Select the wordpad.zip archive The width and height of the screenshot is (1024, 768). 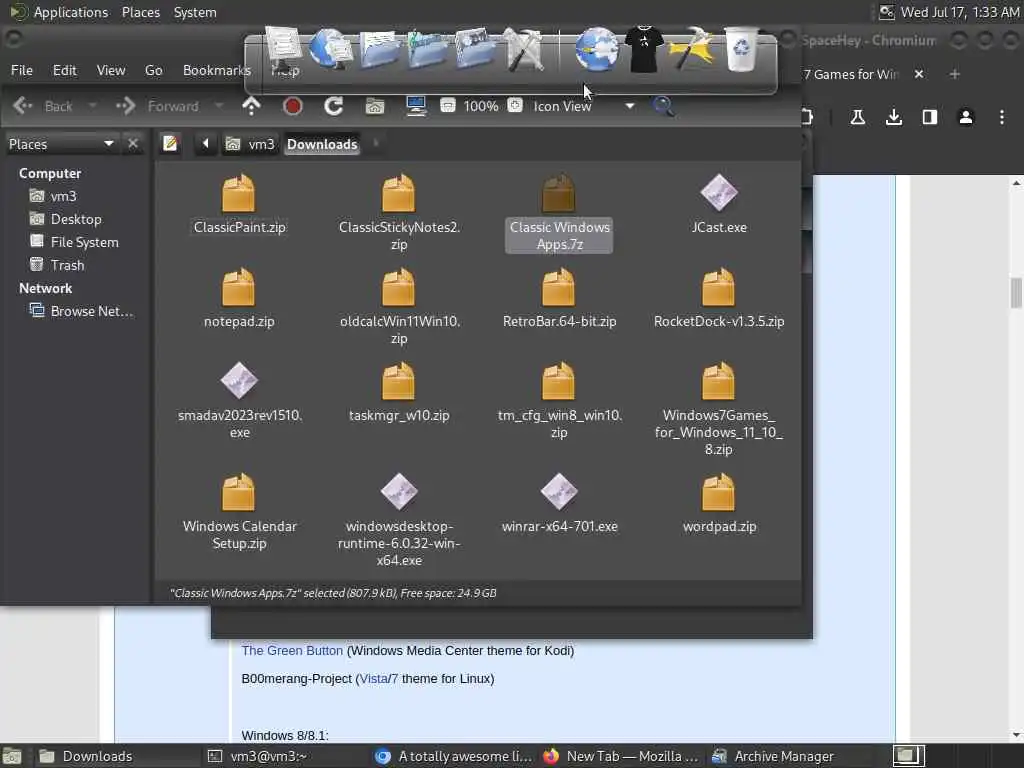pos(719,503)
